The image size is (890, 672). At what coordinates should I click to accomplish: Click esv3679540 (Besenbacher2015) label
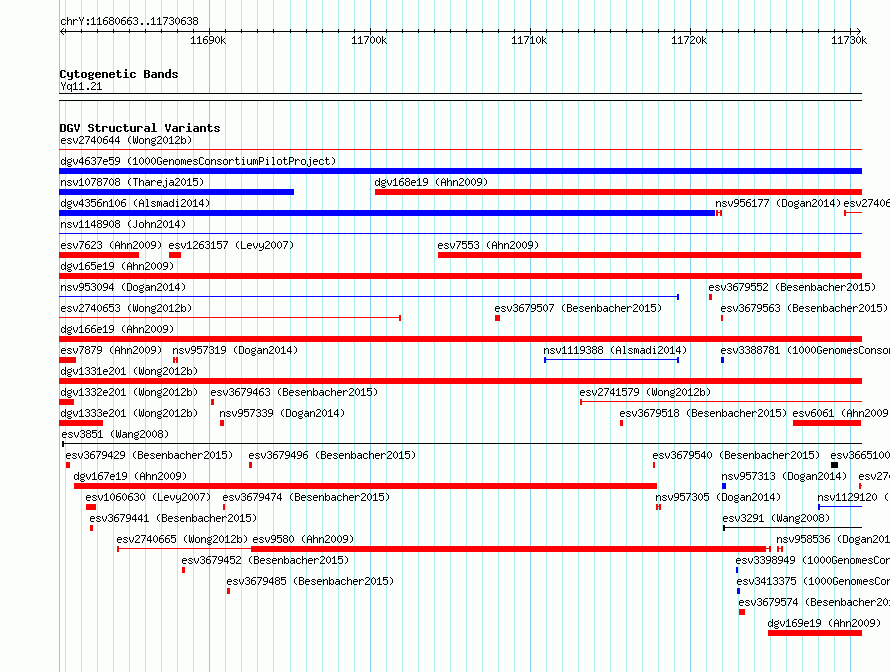[736, 455]
